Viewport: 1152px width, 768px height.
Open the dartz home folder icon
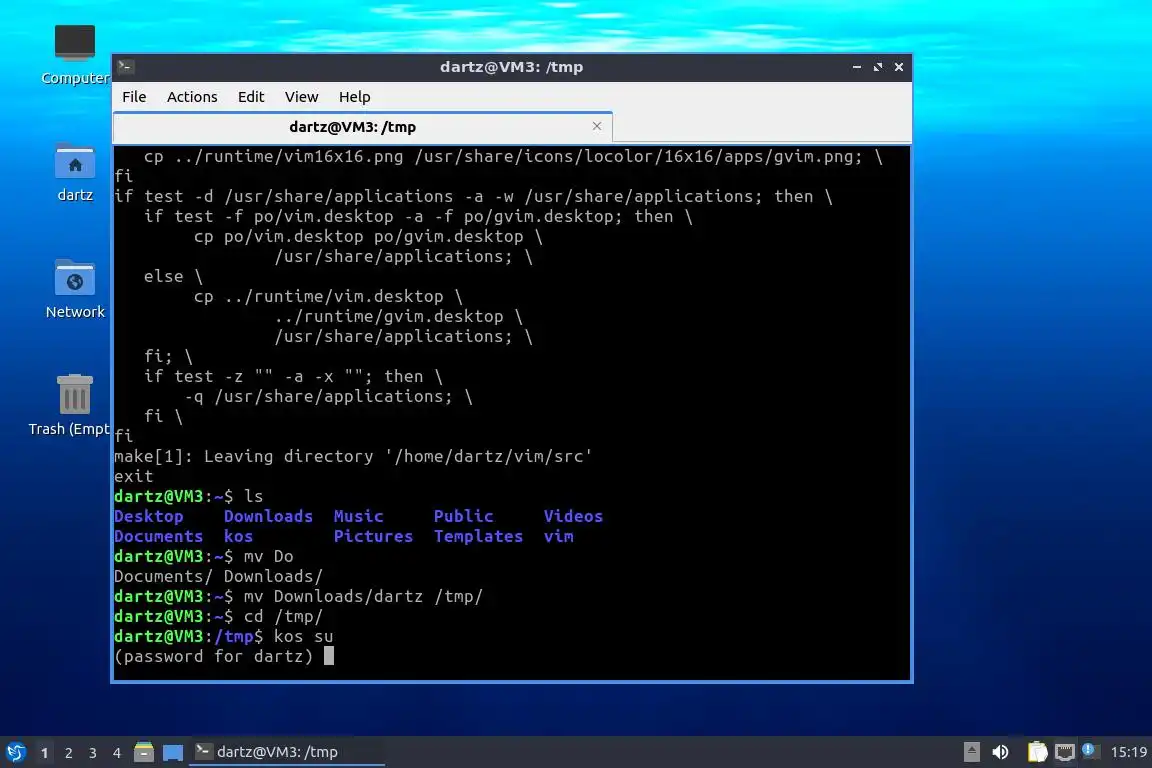[75, 173]
